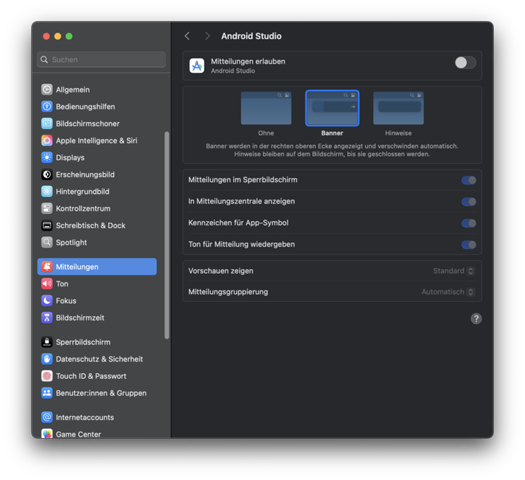Screen dimensions: 525x480
Task: Open Internetaccounts settings label
Action: pos(85,417)
